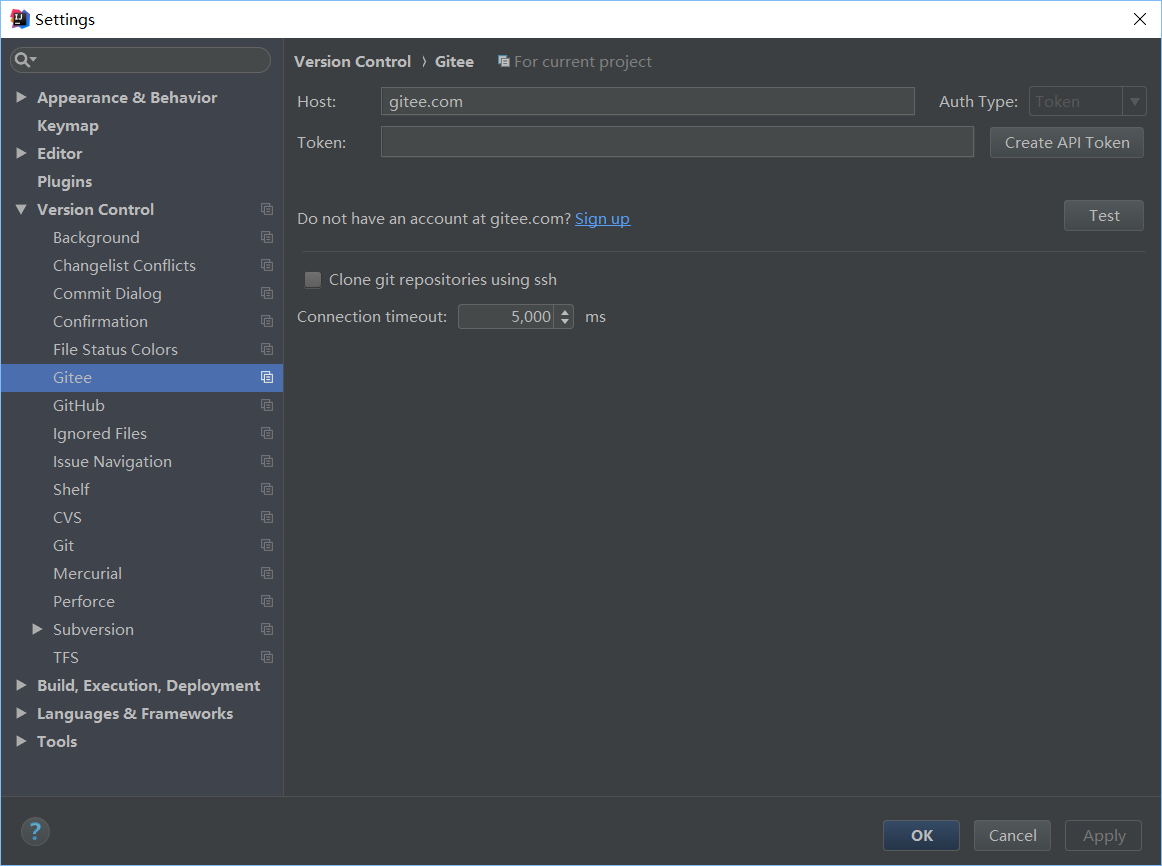Click the project icon next to GitHub

[267, 405]
